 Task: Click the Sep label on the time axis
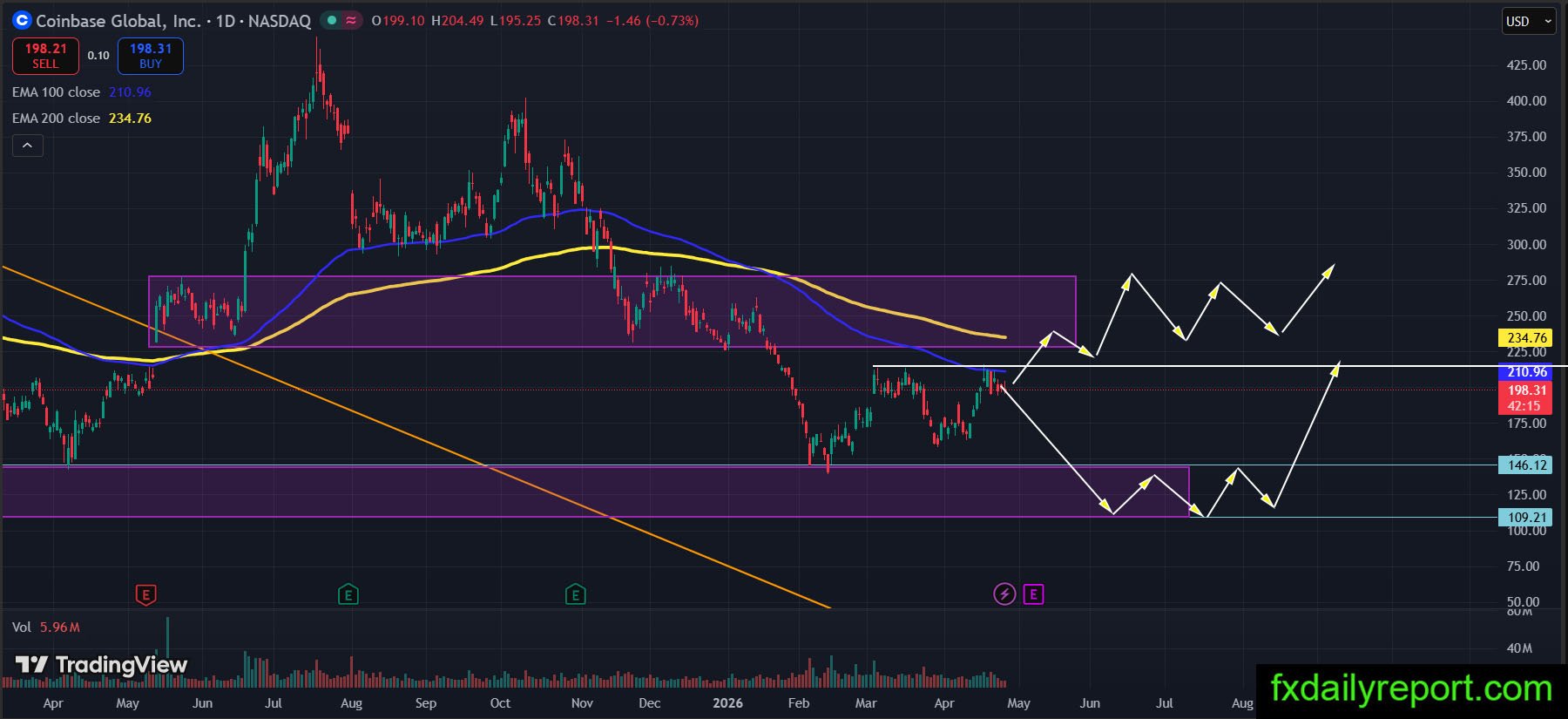426,703
